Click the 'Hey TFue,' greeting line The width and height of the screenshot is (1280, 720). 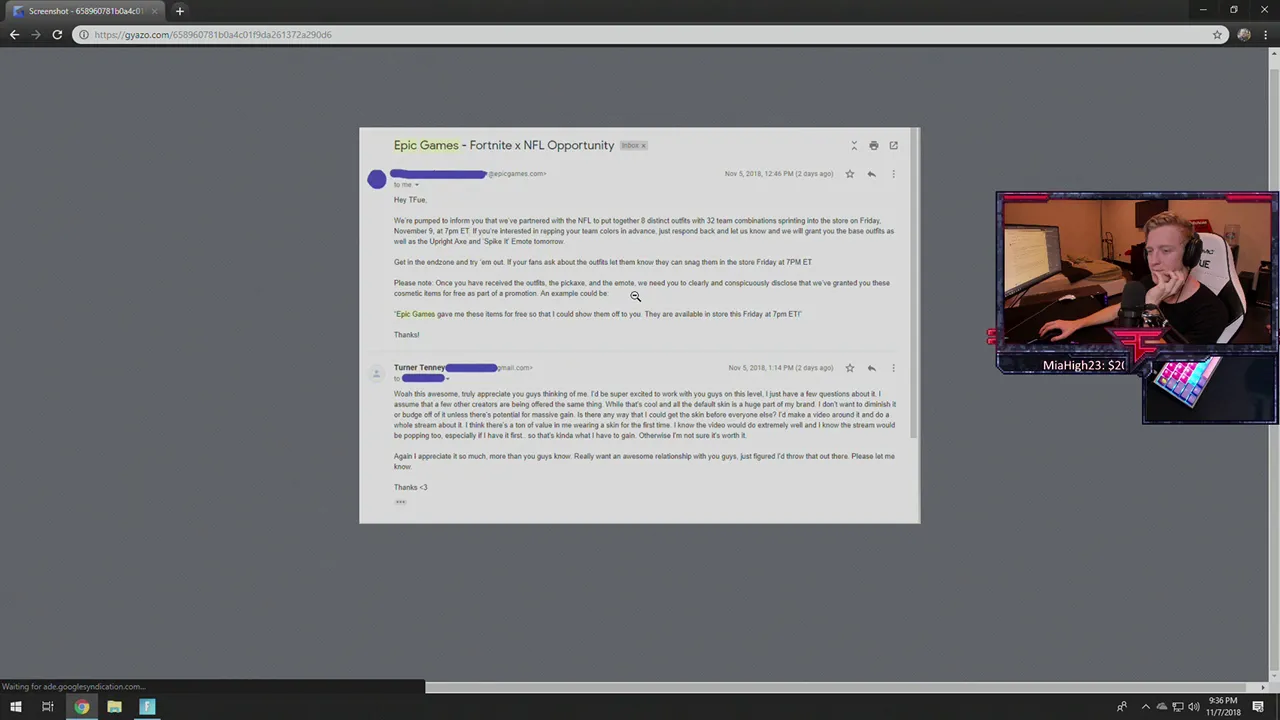tap(410, 200)
